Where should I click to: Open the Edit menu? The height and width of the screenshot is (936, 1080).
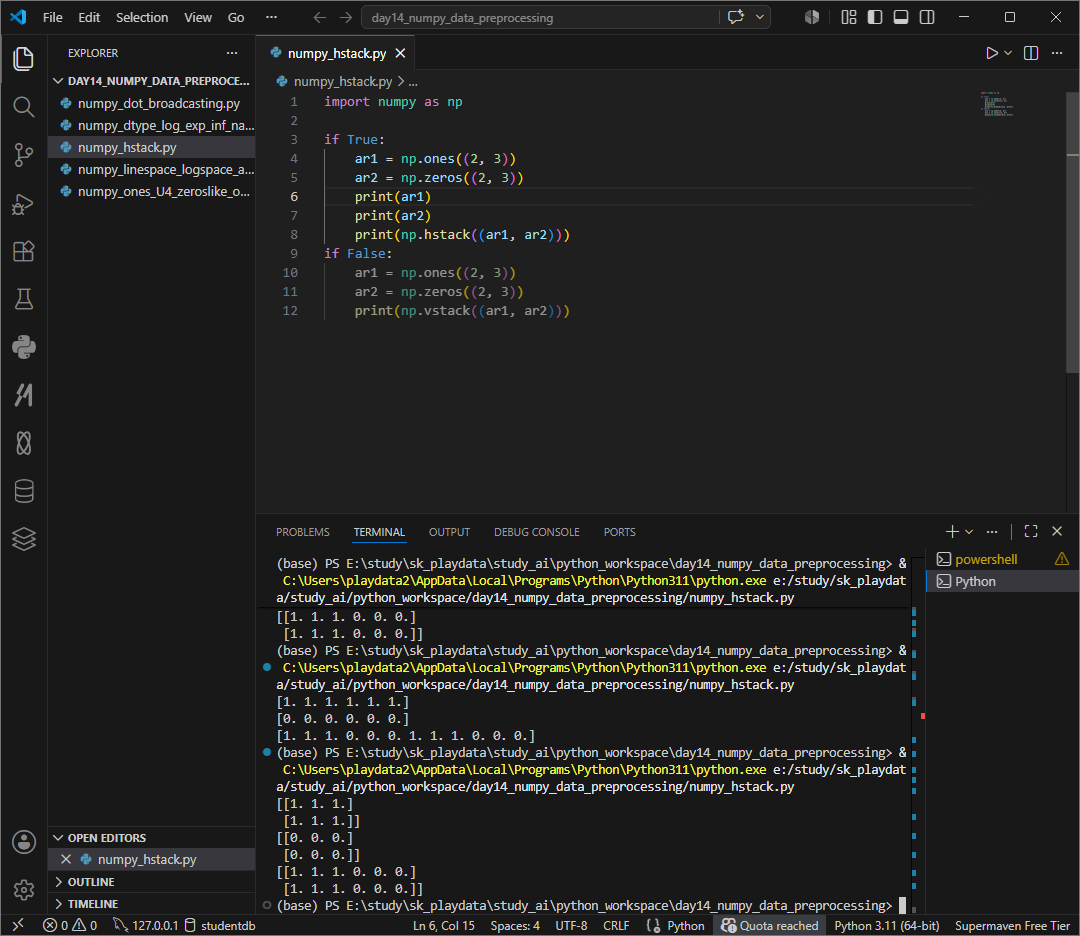(89, 17)
